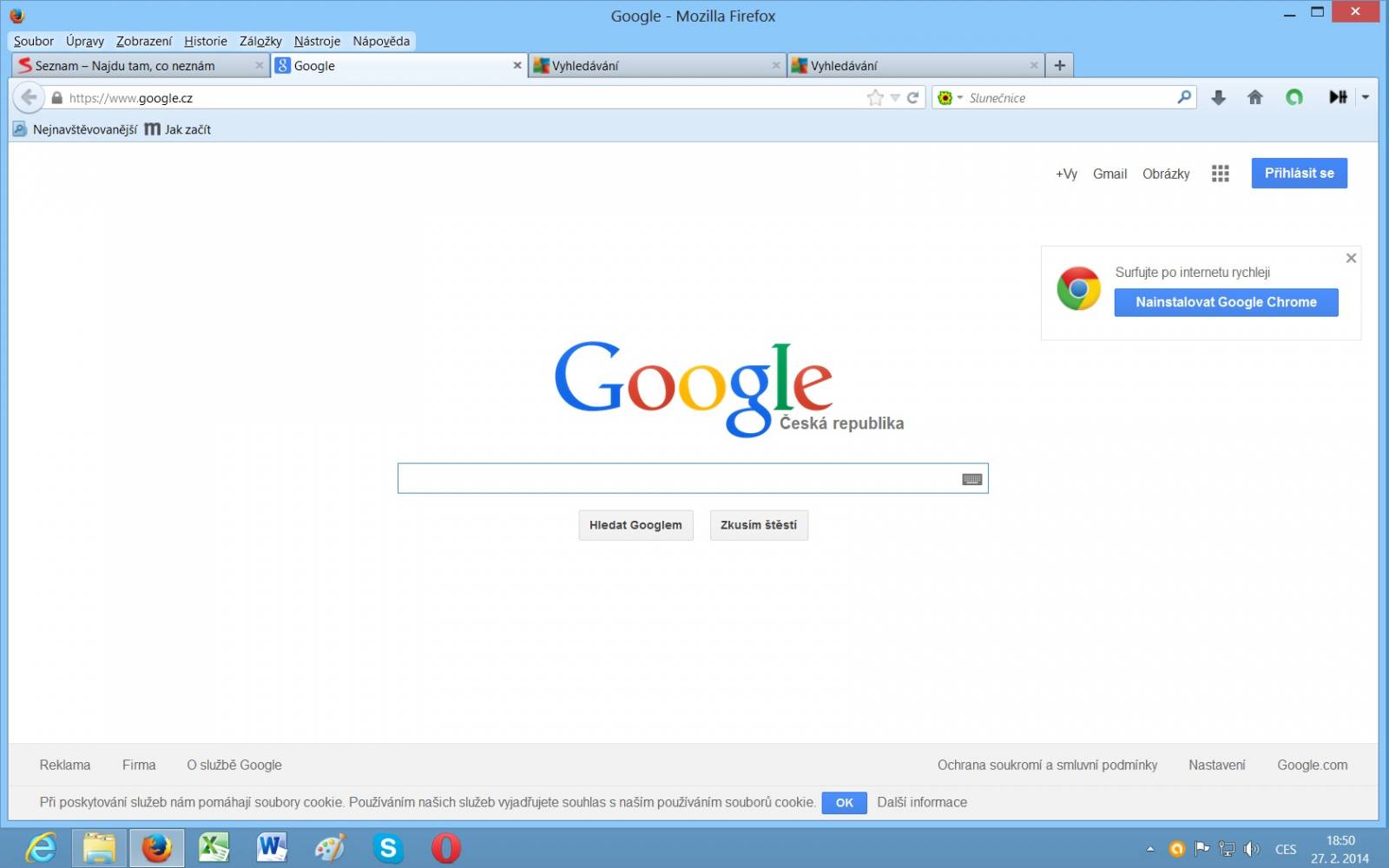Open the Nápověda menu
Viewport: 1389px width, 868px height.
(381, 41)
